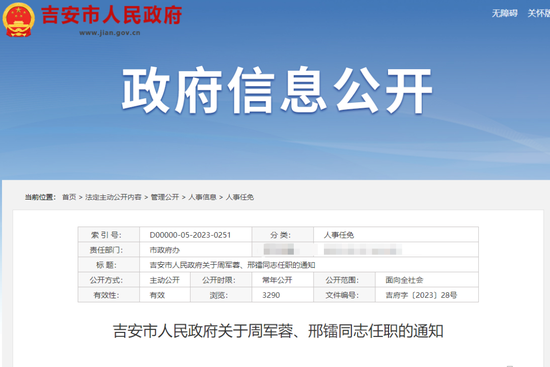The height and width of the screenshot is (367, 550).
Task: Click document number 吉府字〔2023〕28号
Action: (x=421, y=295)
